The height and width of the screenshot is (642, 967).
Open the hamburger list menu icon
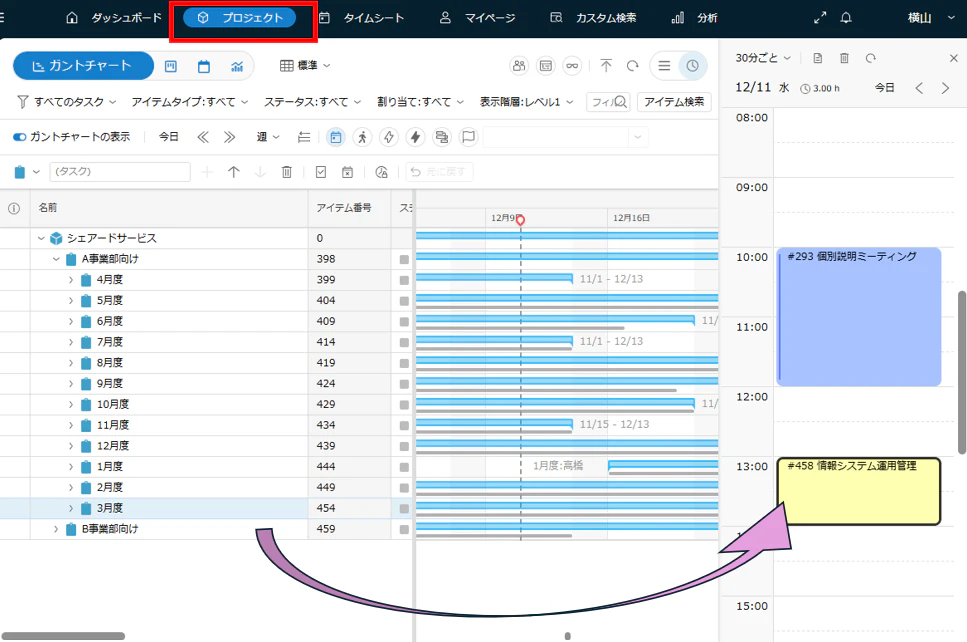tap(664, 65)
